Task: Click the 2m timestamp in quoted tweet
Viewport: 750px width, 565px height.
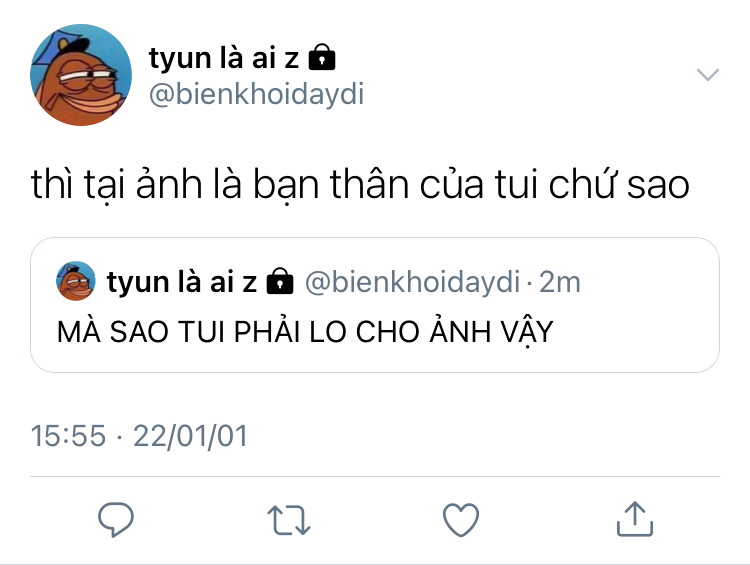Action: [x=560, y=282]
